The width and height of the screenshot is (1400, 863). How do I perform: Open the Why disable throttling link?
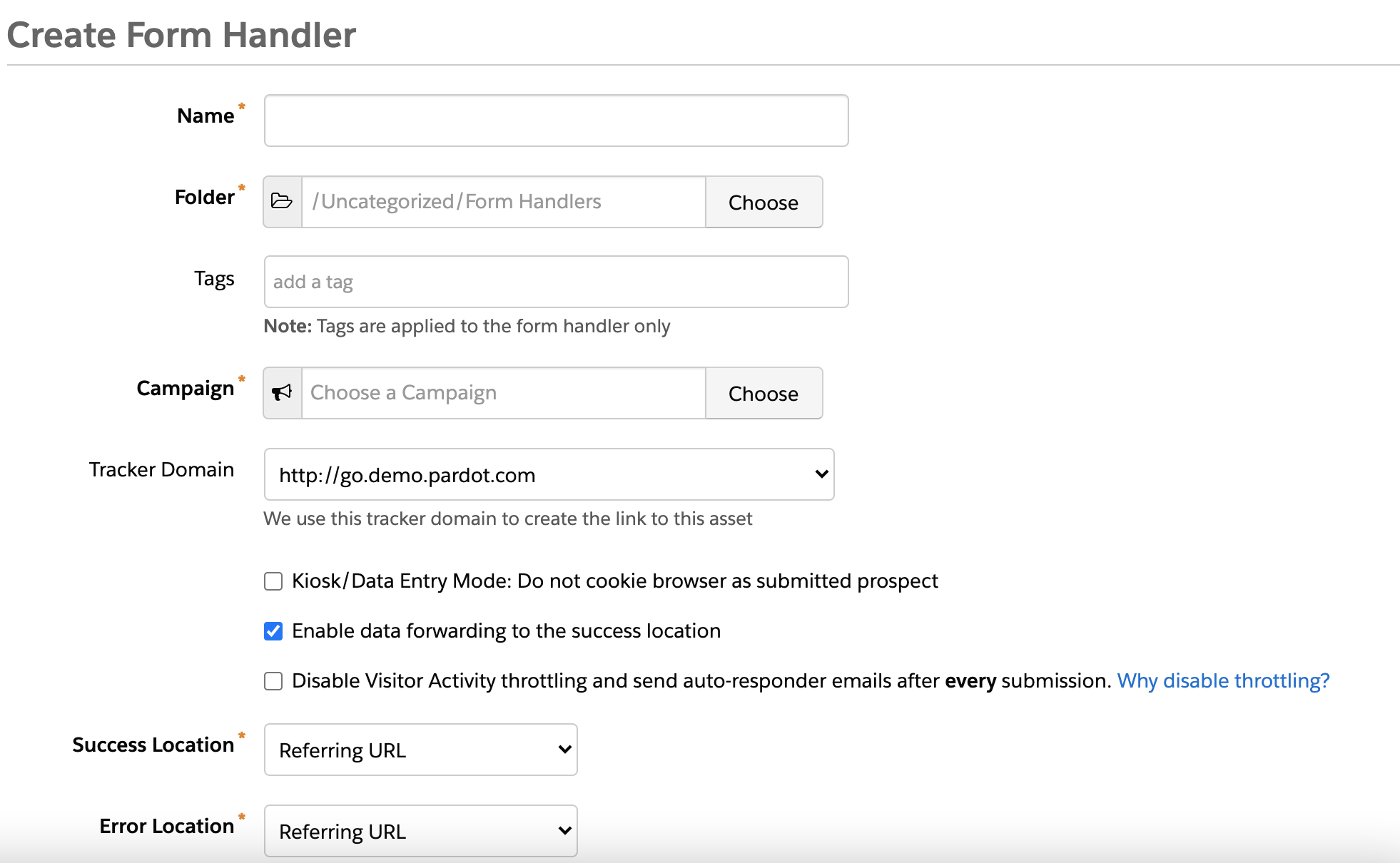1223,681
